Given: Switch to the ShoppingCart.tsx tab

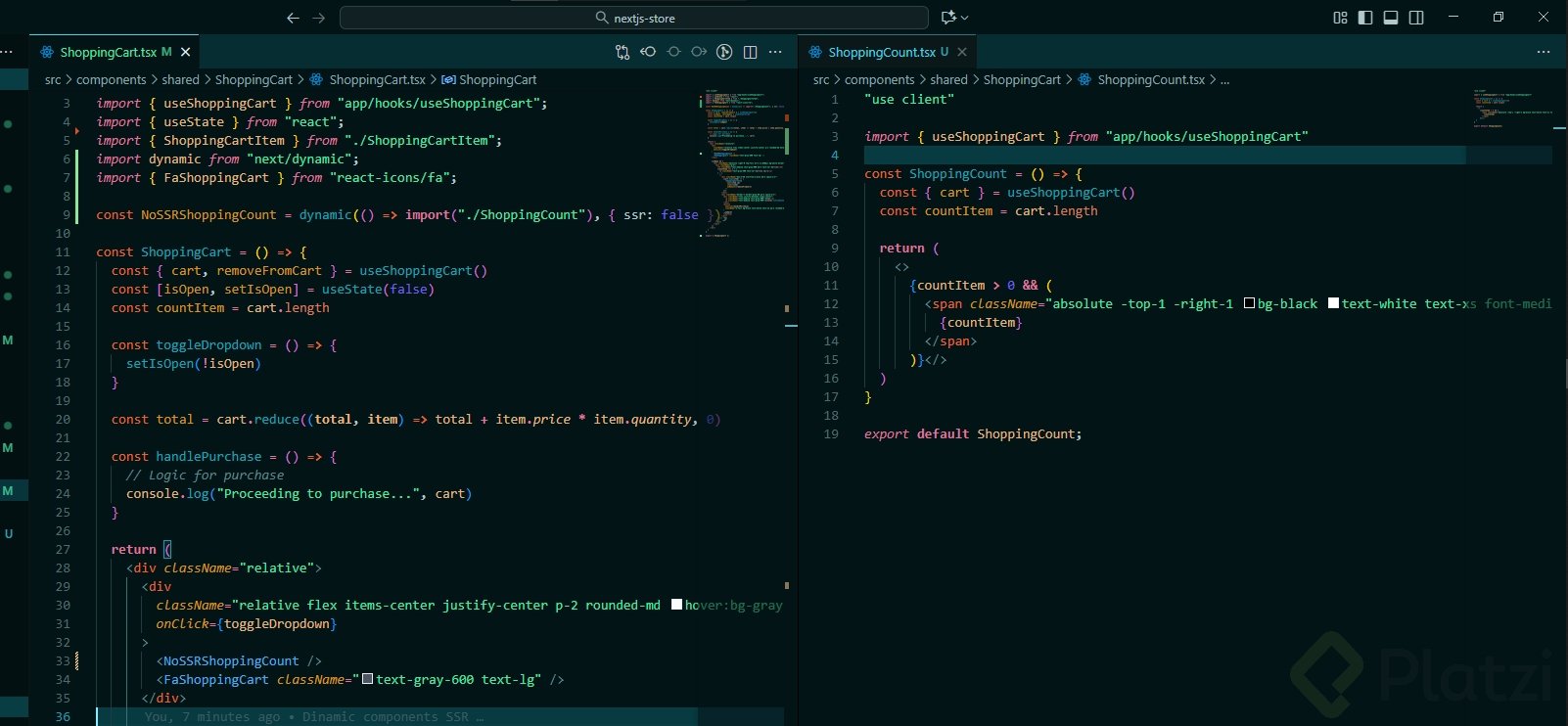Looking at the screenshot, I should coord(108,52).
